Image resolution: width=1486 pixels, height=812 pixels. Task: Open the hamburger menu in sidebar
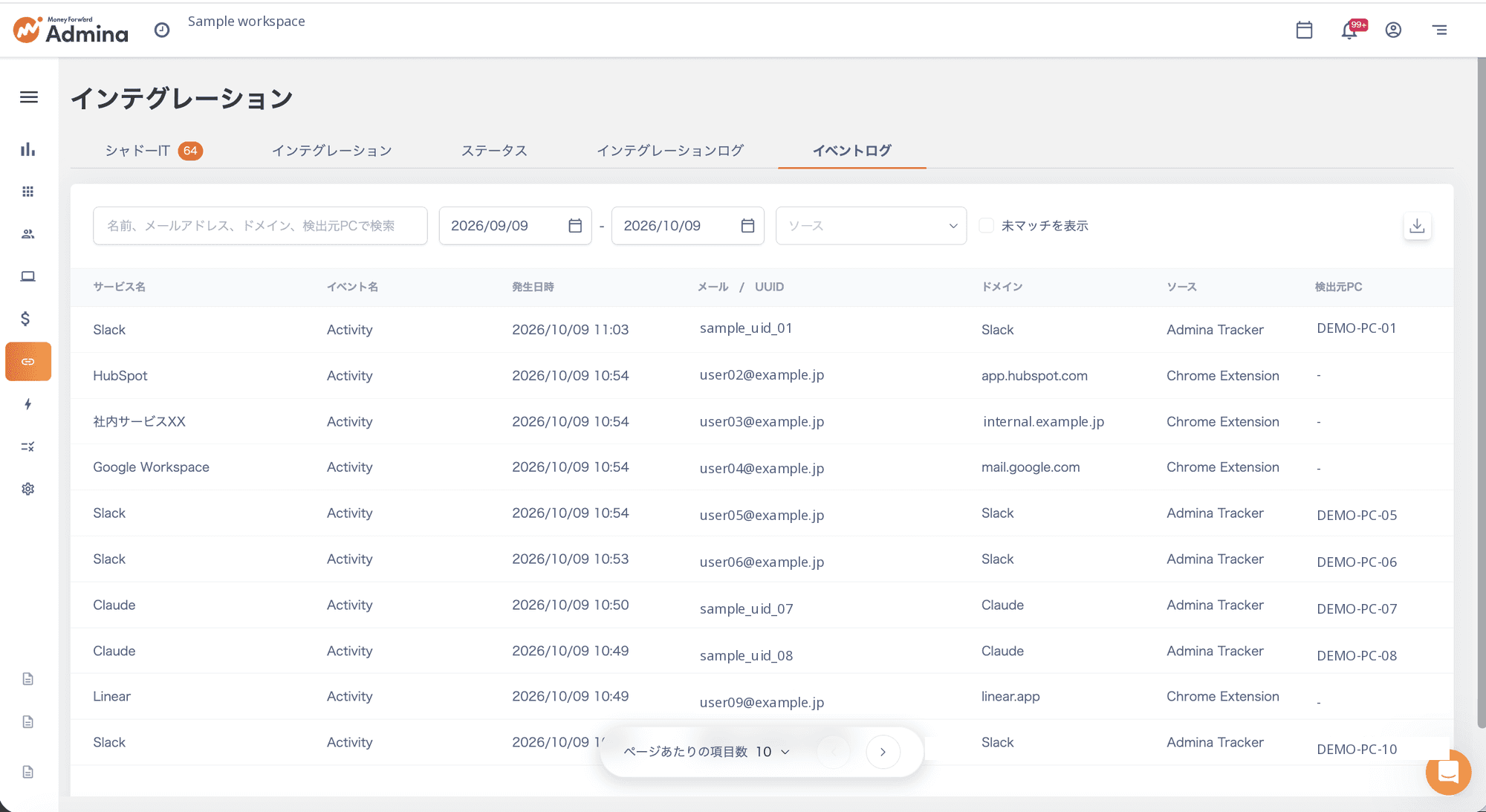click(28, 97)
